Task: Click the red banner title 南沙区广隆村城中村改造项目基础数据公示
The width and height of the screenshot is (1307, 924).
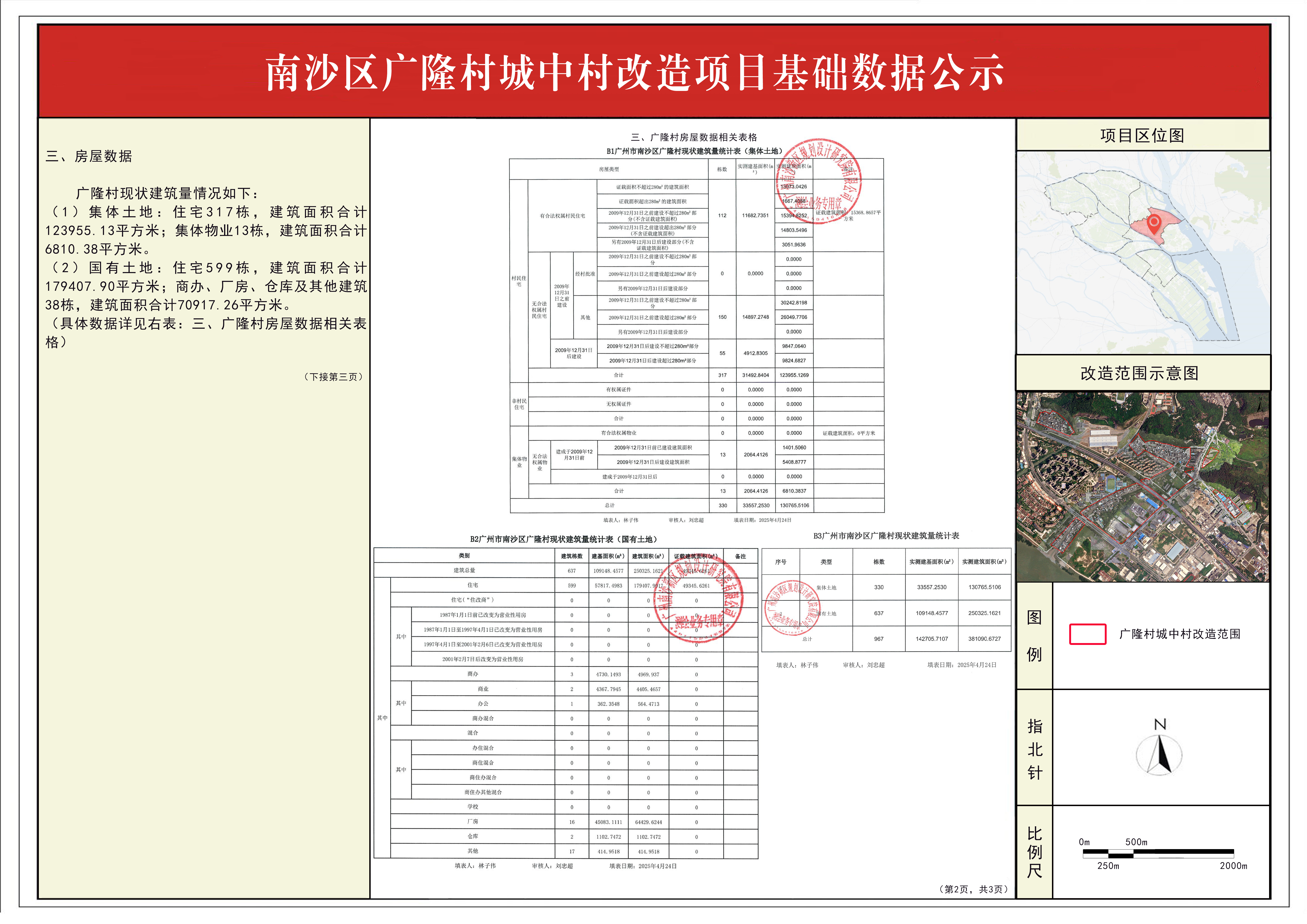Action: 635,73
